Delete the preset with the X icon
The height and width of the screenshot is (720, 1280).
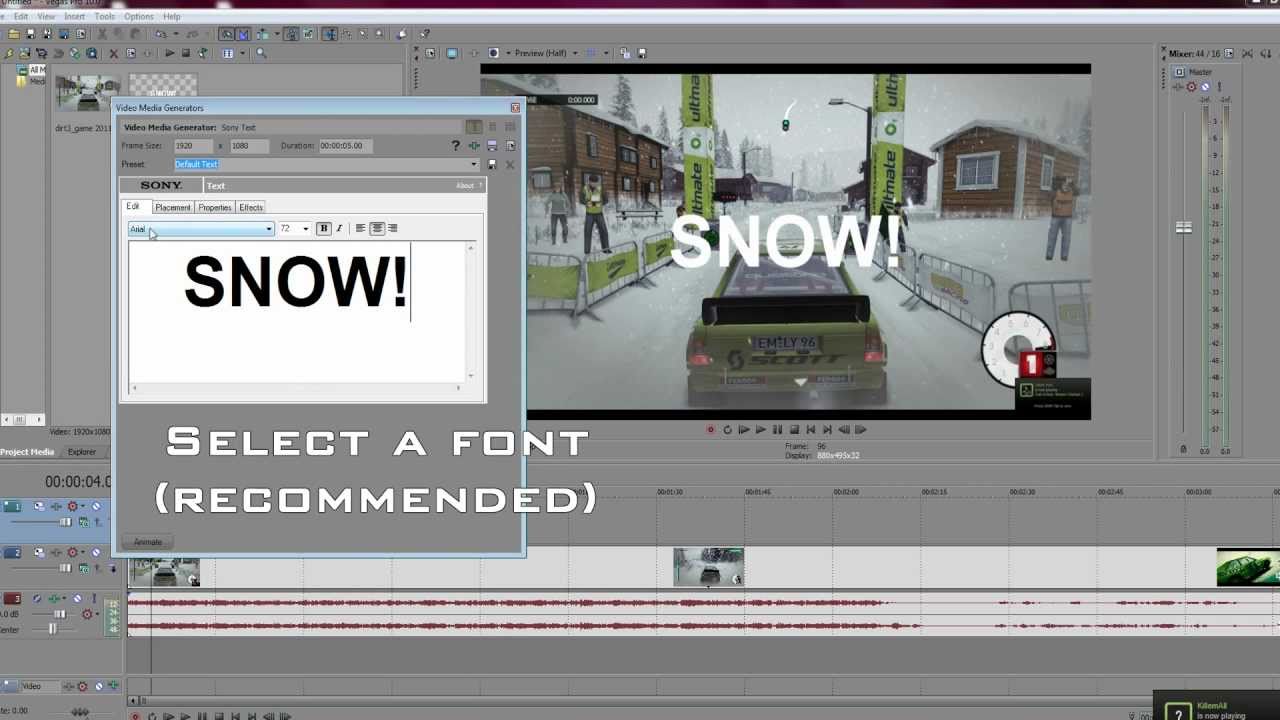[509, 164]
